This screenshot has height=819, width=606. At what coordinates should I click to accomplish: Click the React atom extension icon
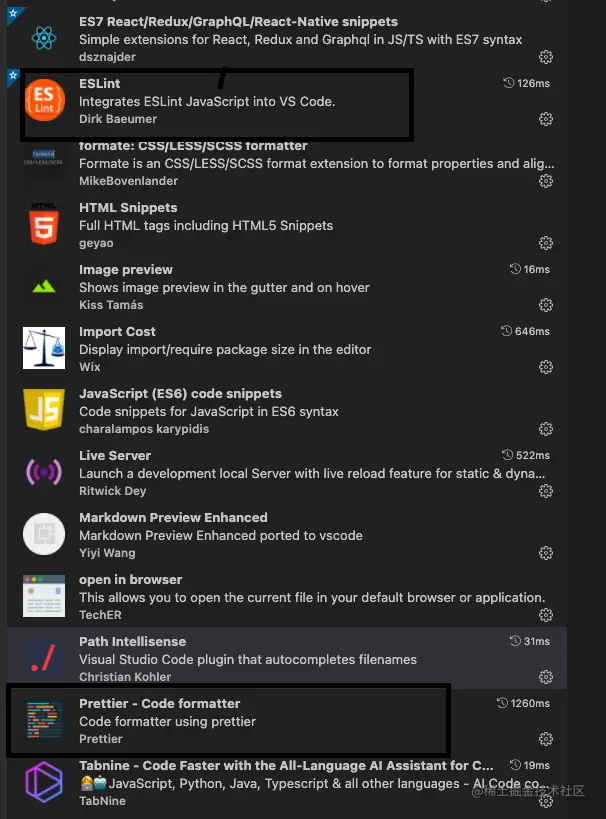point(44,38)
